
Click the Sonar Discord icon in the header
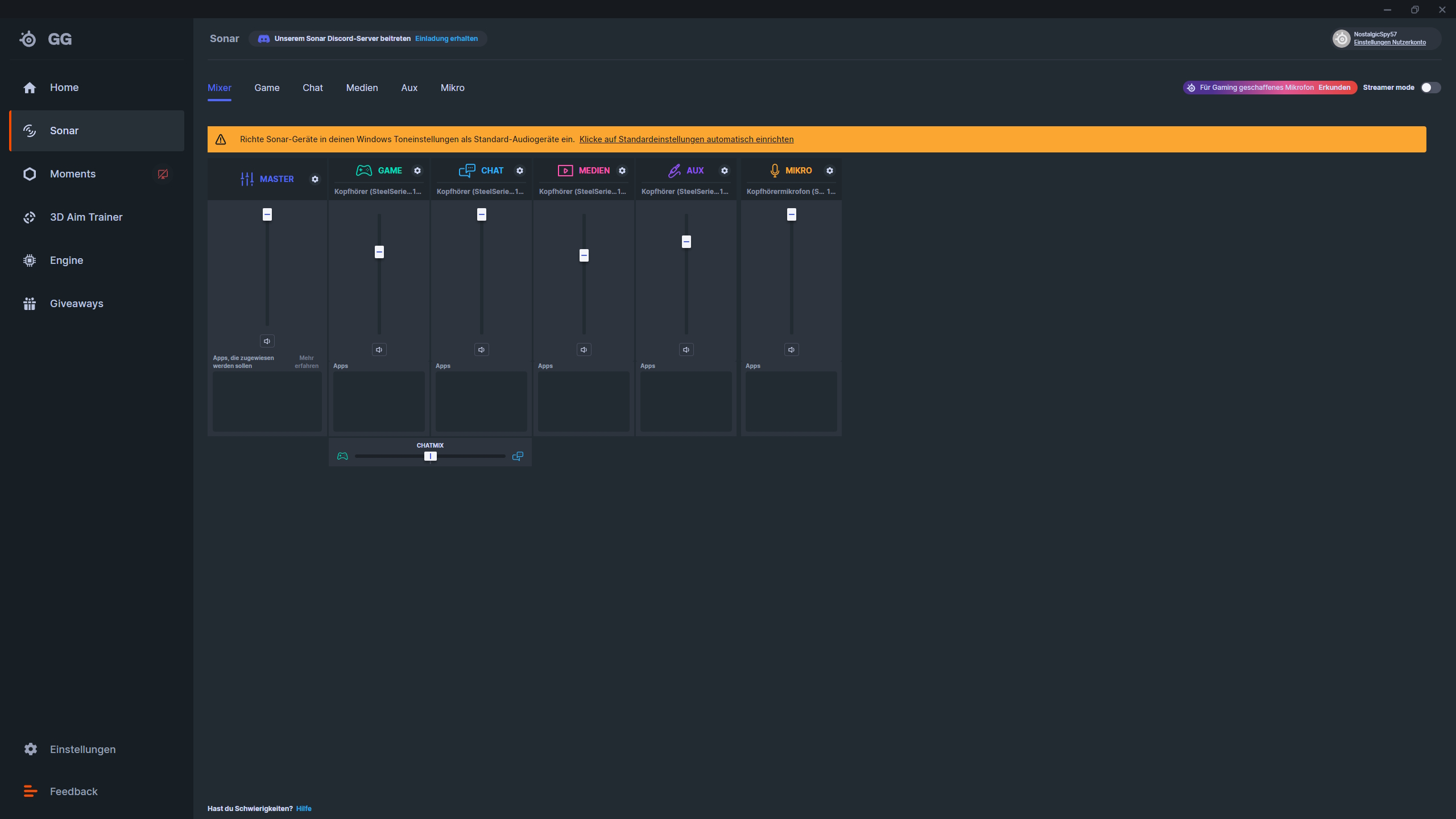pos(264,38)
